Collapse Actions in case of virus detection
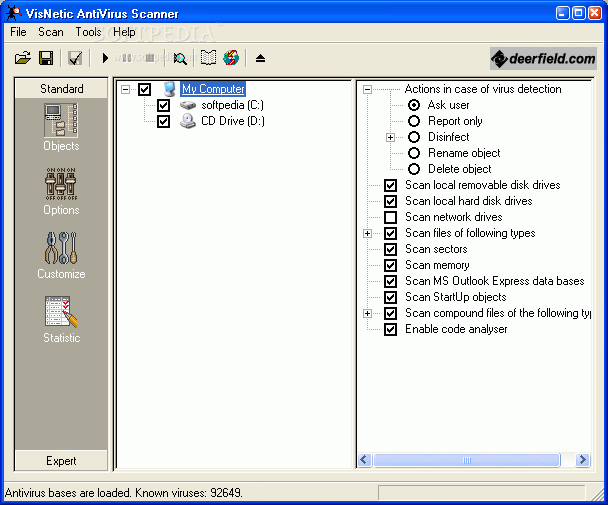608x505 pixels. click(x=367, y=90)
